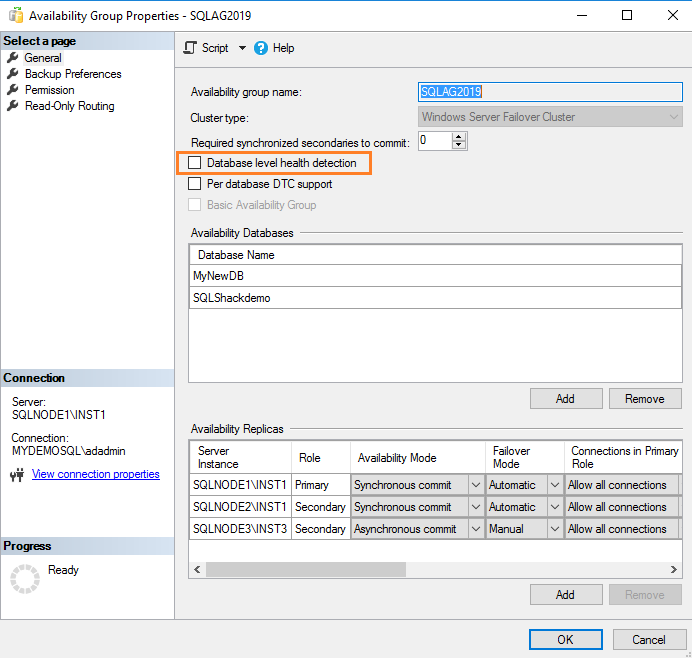Click Allow all connections for SQLNODE3\INST3

(x=622, y=529)
